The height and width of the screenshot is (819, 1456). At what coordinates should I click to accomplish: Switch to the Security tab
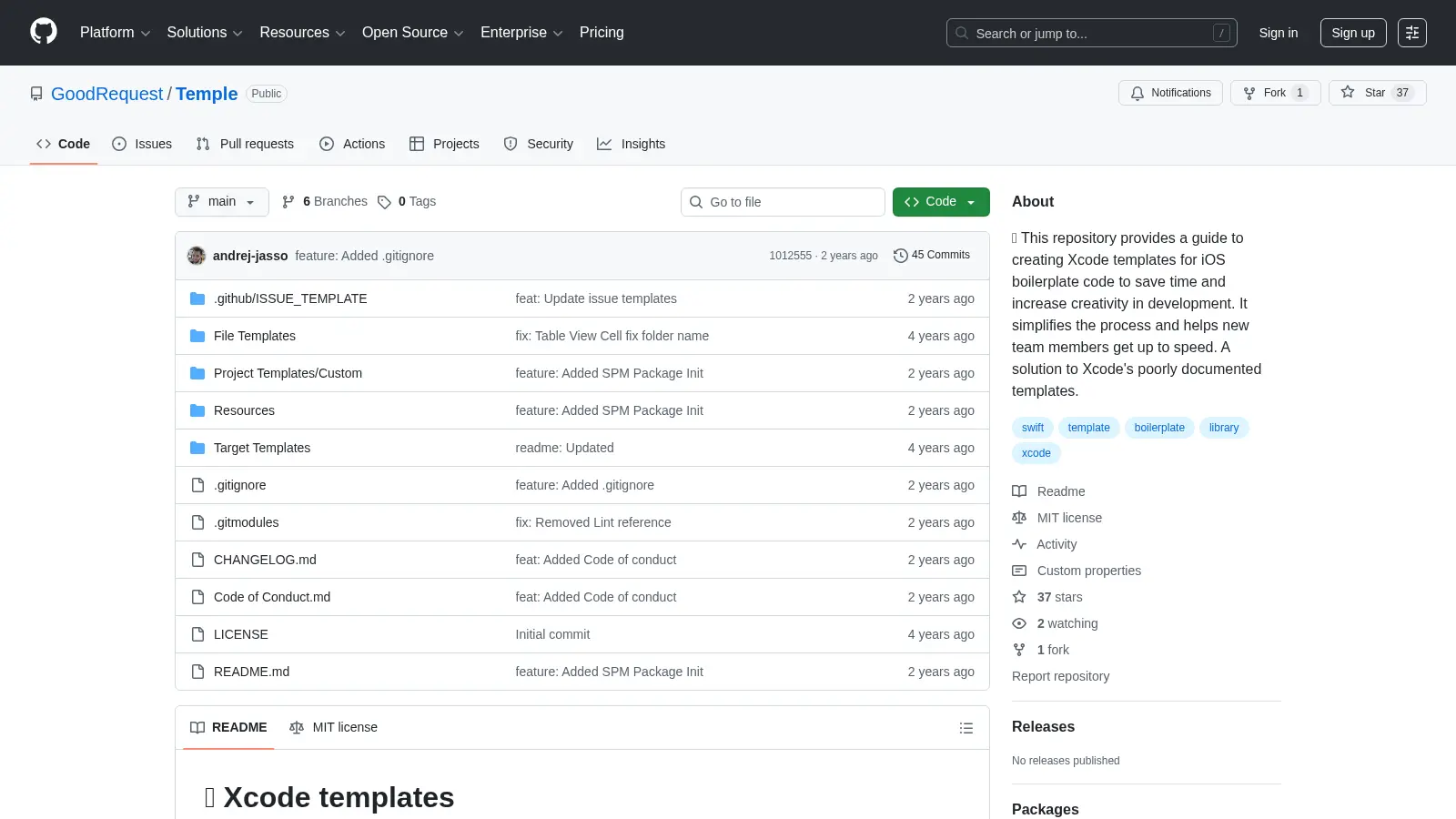tap(539, 144)
